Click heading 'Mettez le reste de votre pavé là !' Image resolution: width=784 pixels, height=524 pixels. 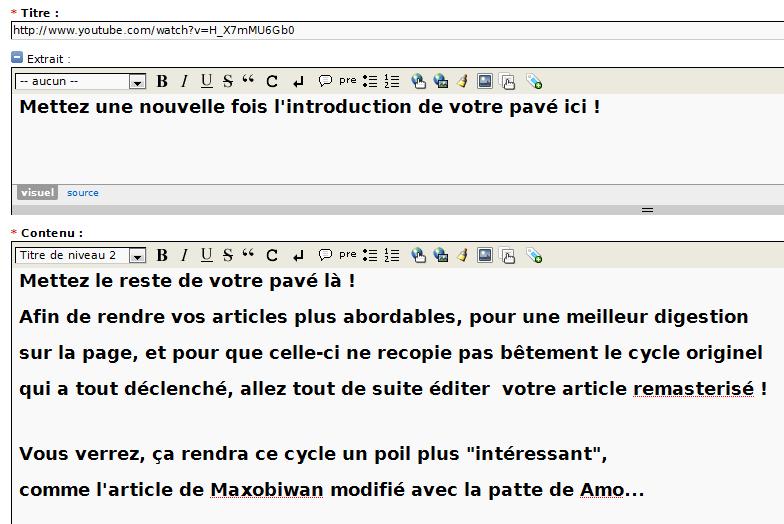[x=187, y=280]
